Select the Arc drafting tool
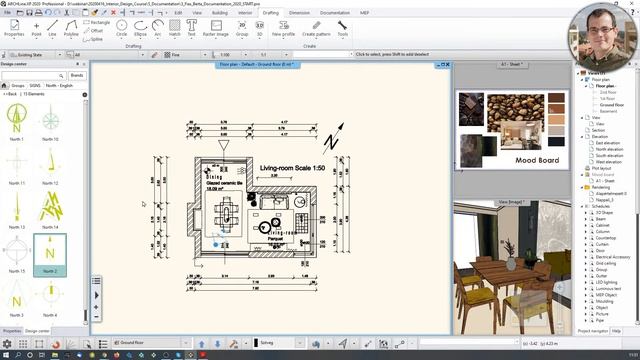This screenshot has height=360, width=640. click(x=158, y=28)
